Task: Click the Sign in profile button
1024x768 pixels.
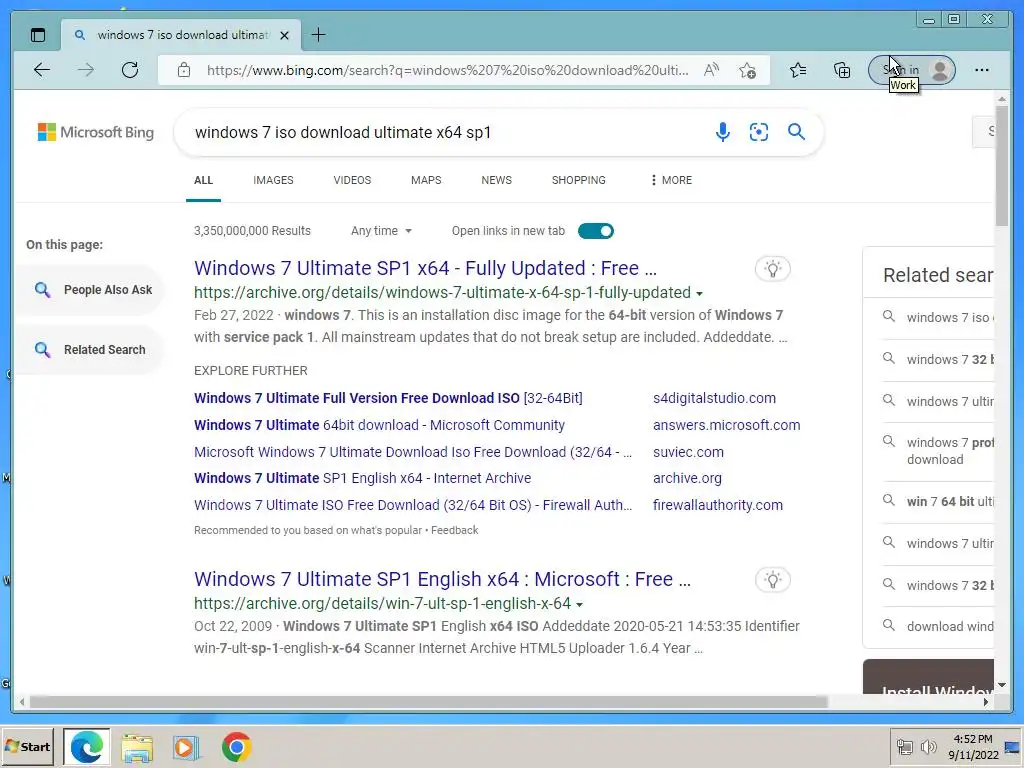Action: (912, 70)
